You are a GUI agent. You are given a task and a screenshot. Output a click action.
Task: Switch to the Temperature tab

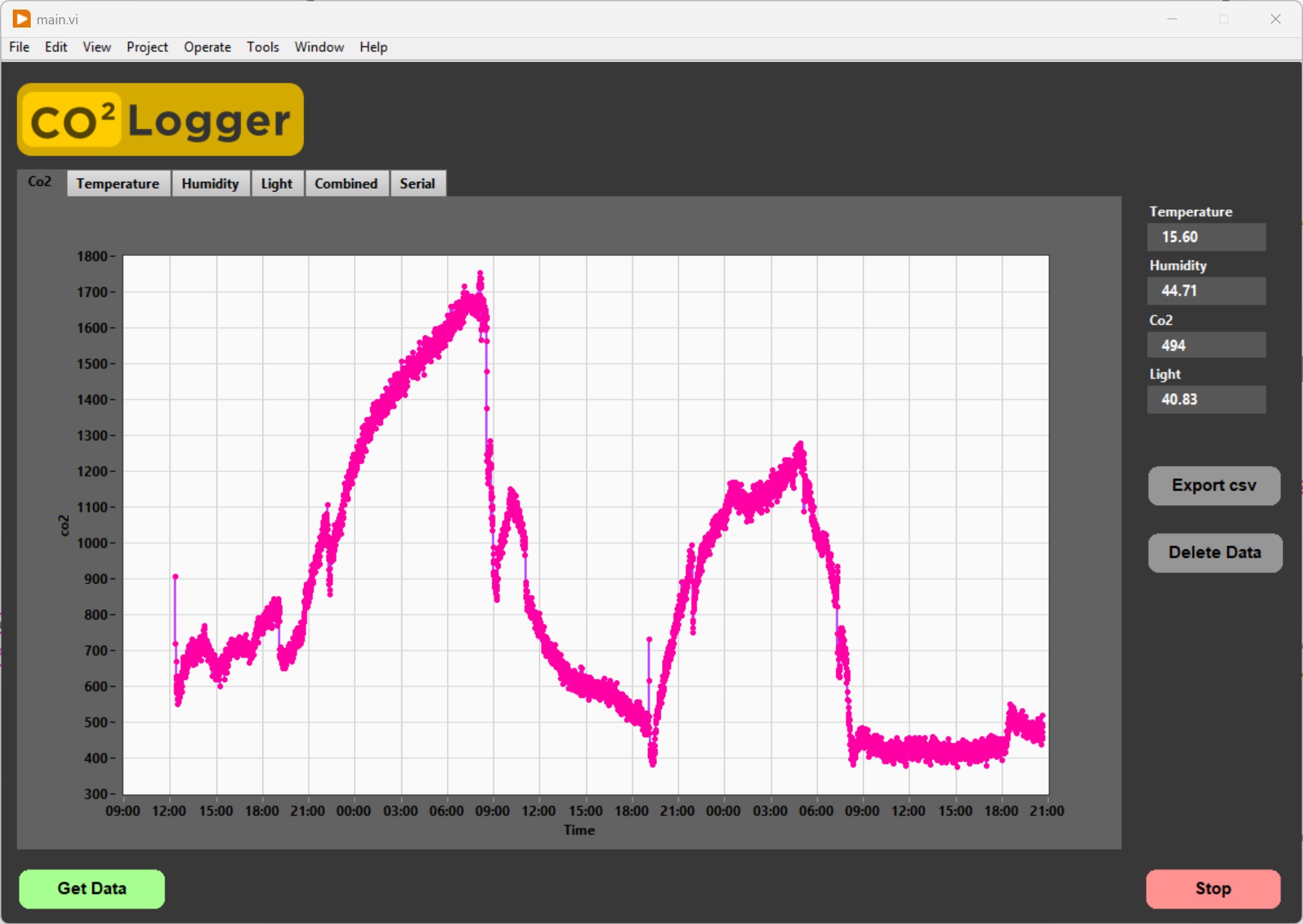118,183
